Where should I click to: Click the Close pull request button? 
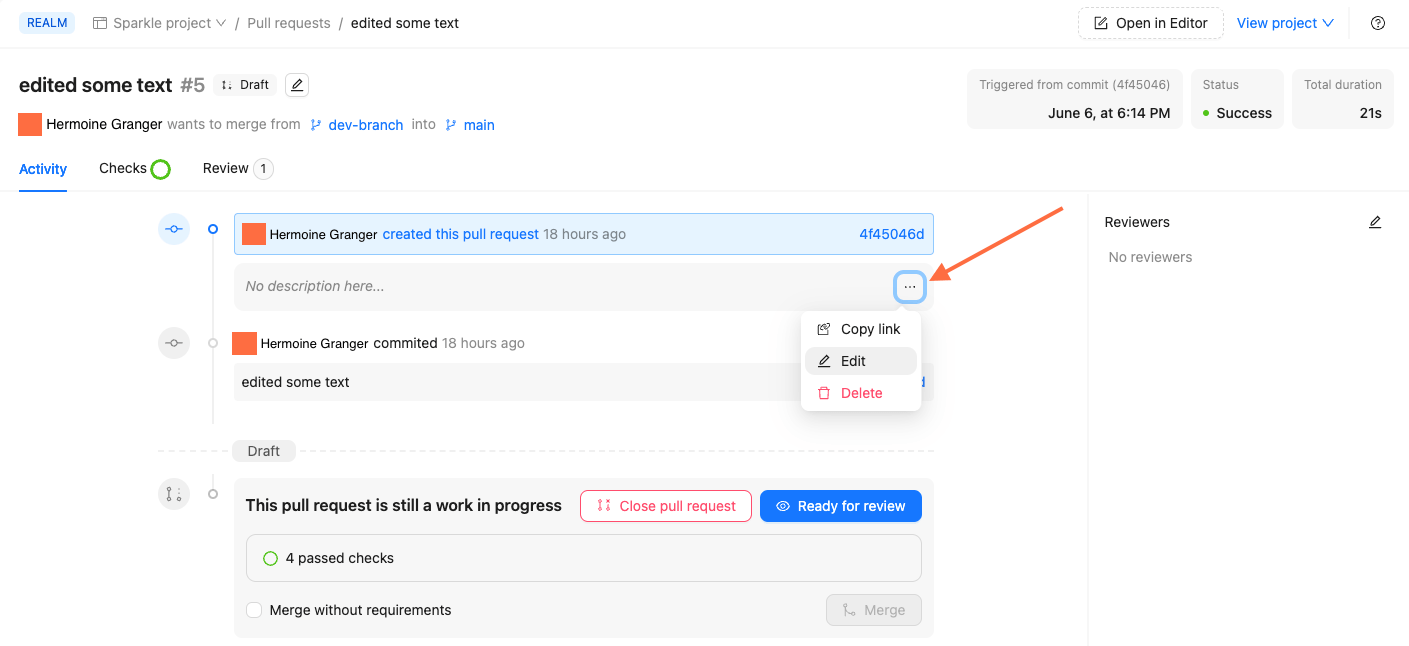(x=665, y=506)
